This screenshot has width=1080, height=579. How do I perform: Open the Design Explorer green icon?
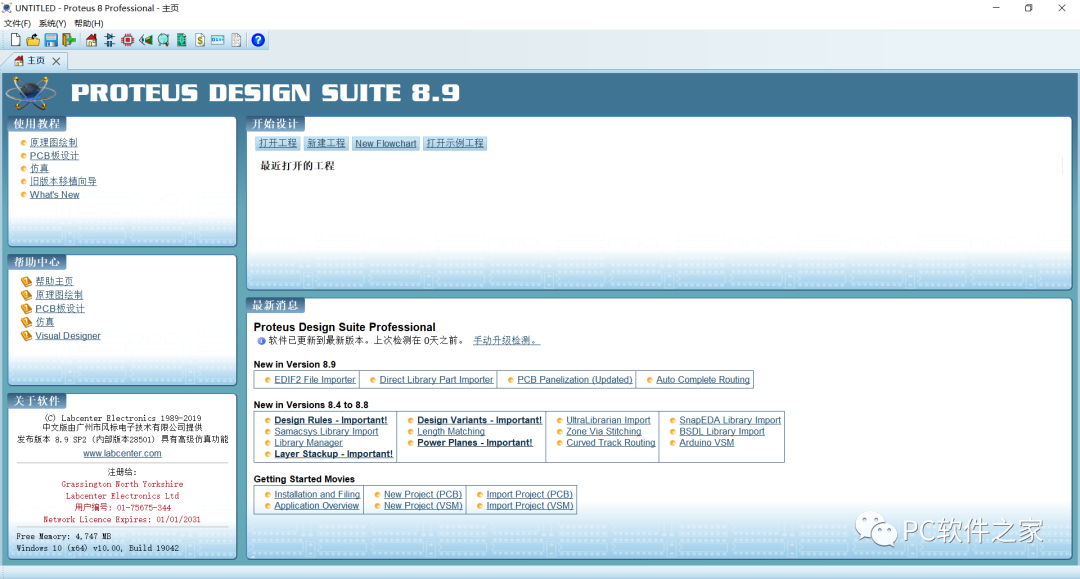[x=182, y=40]
